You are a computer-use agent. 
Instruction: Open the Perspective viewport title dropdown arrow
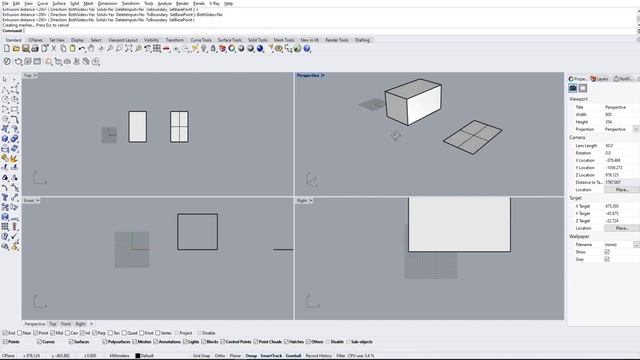tap(323, 76)
